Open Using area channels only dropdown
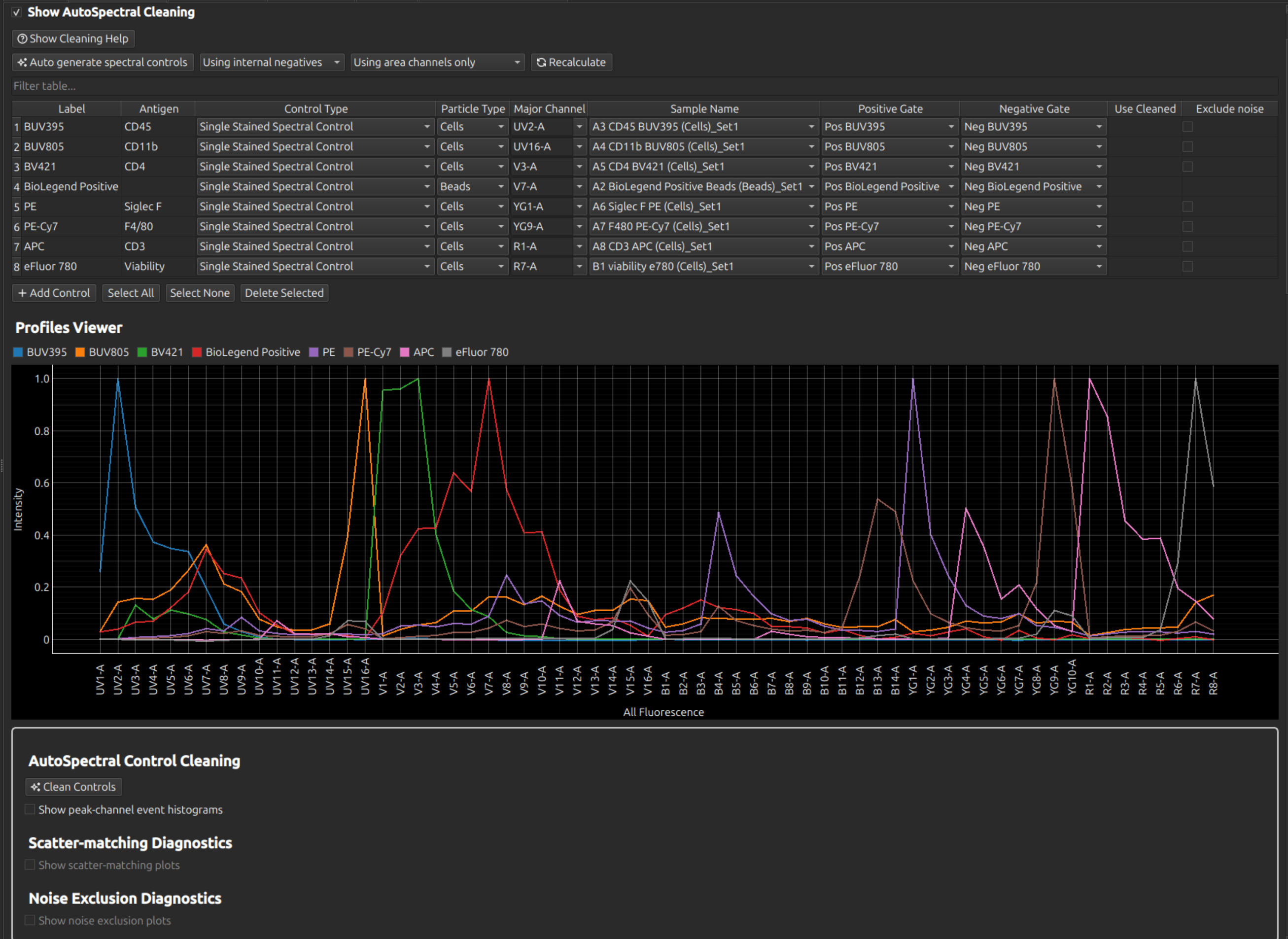 [x=438, y=63]
